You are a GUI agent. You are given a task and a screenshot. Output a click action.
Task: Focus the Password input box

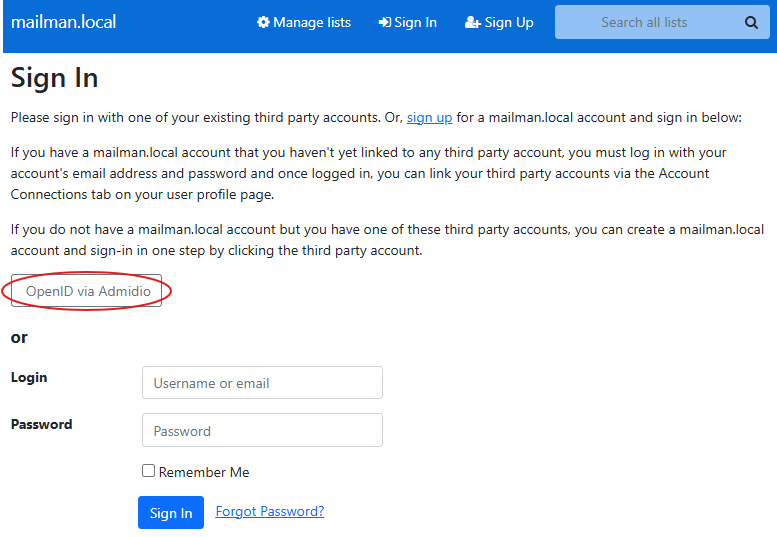coord(262,431)
